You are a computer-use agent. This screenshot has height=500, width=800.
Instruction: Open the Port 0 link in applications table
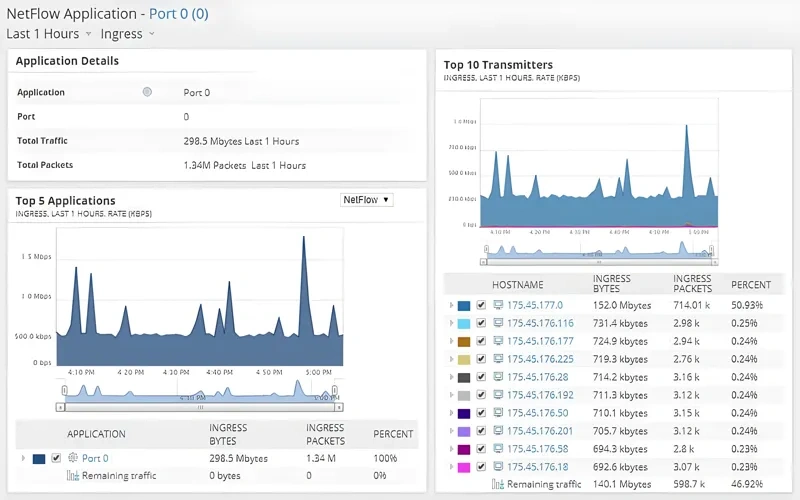point(95,458)
